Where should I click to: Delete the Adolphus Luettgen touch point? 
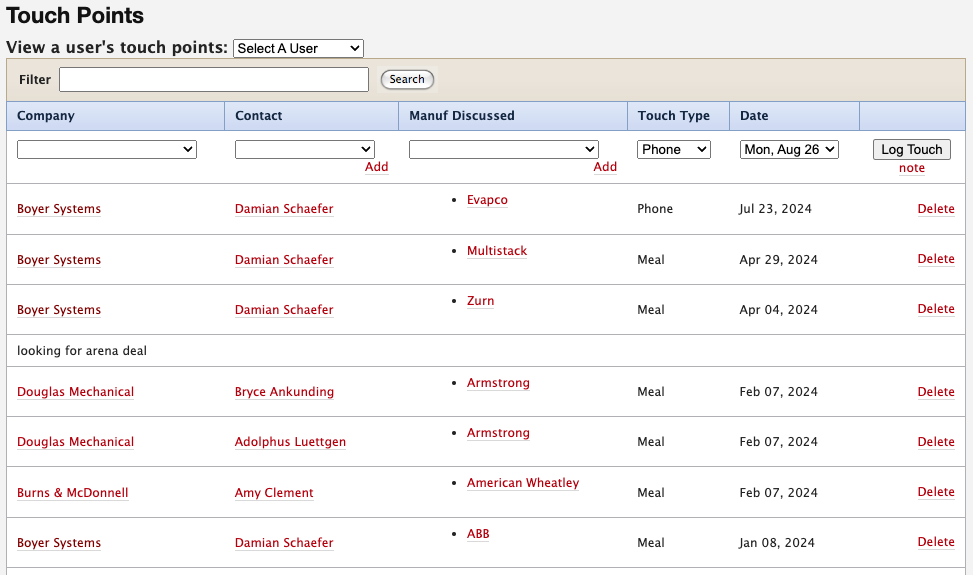[x=936, y=442]
